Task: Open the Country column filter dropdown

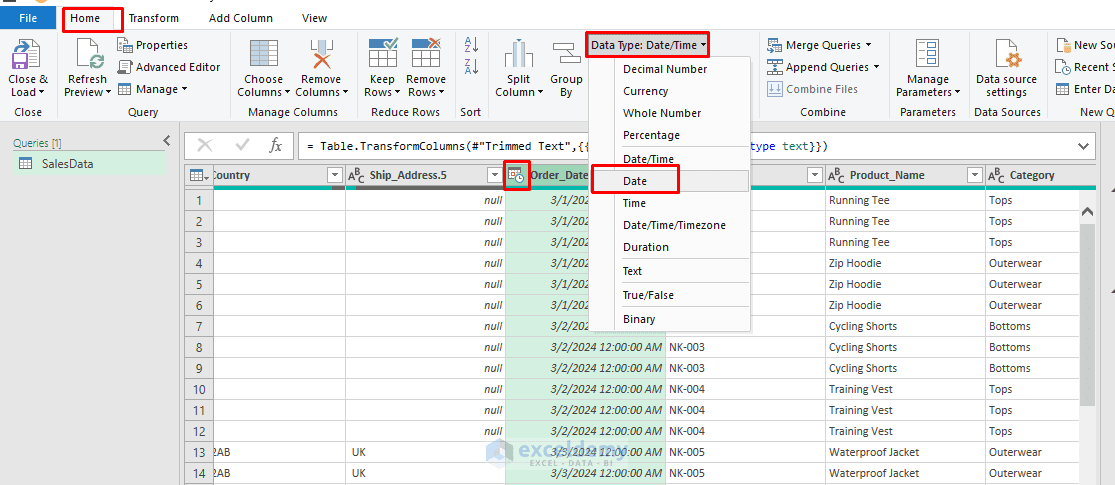Action: click(x=335, y=175)
